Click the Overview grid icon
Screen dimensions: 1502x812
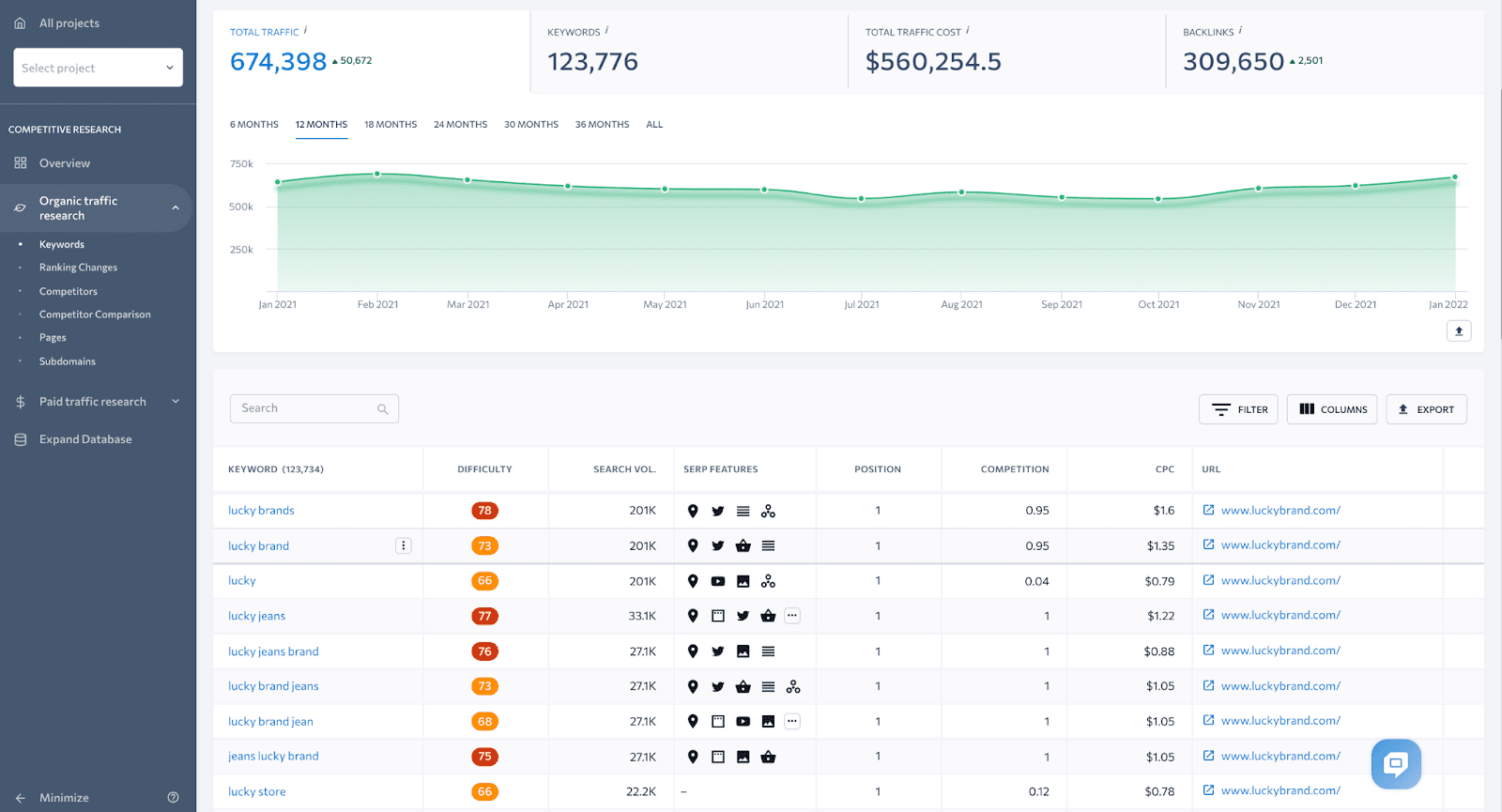point(20,163)
